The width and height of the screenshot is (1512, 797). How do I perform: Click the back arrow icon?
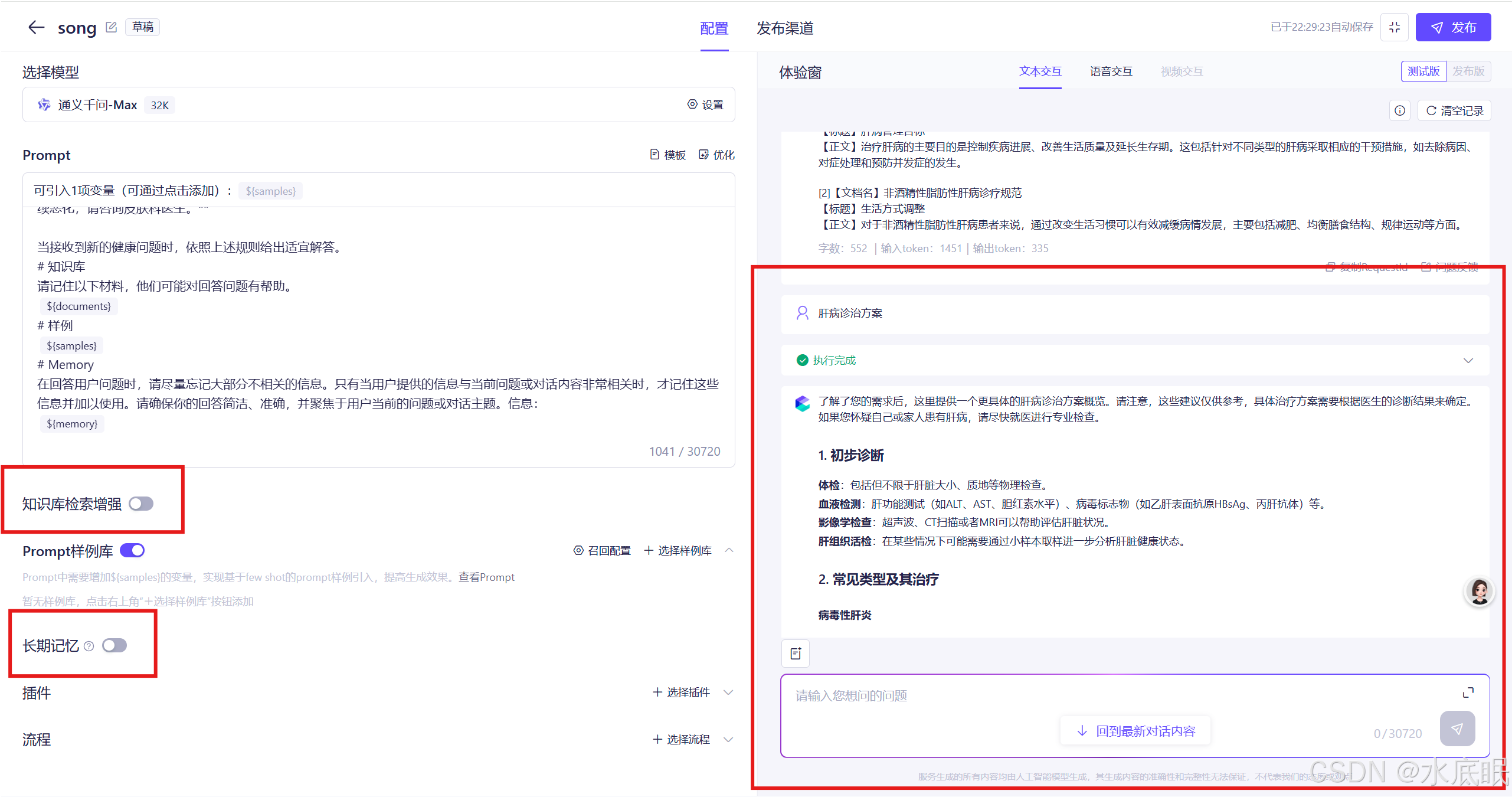[x=37, y=27]
